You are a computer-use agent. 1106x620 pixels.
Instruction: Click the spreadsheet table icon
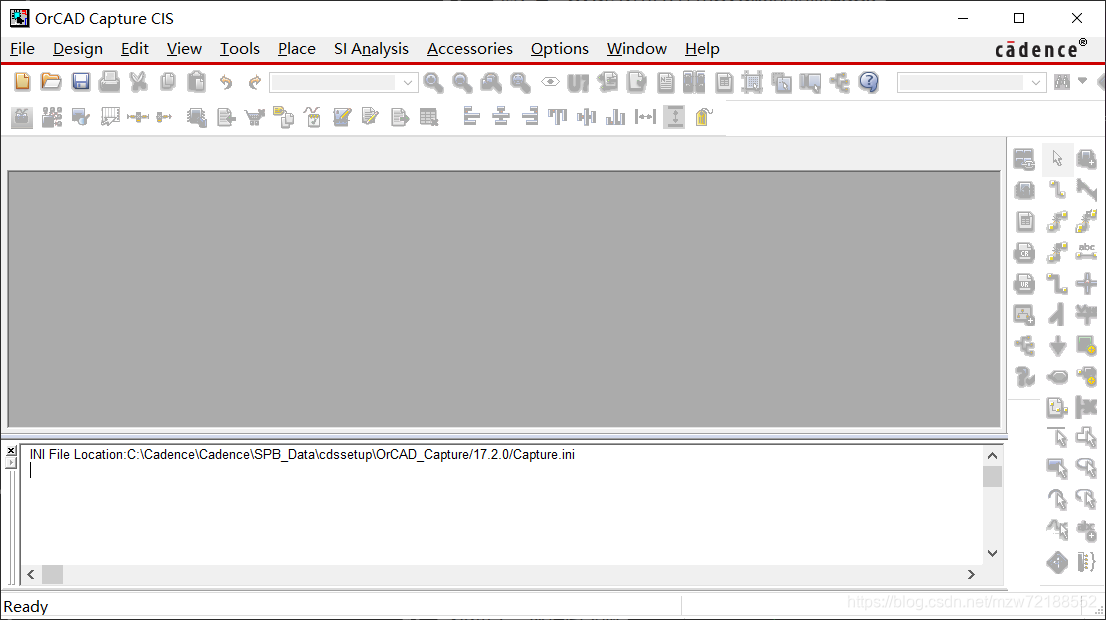[x=428, y=116]
